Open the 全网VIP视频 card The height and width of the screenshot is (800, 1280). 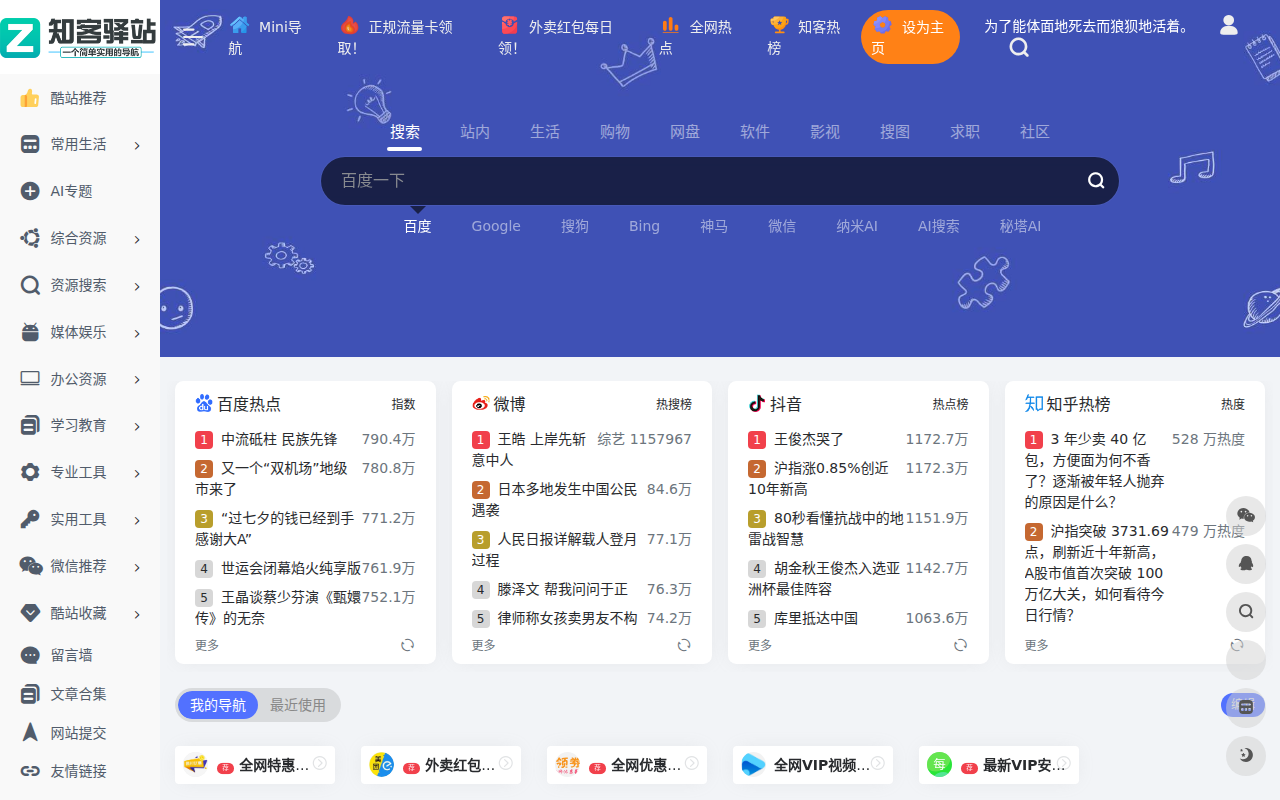(x=813, y=765)
